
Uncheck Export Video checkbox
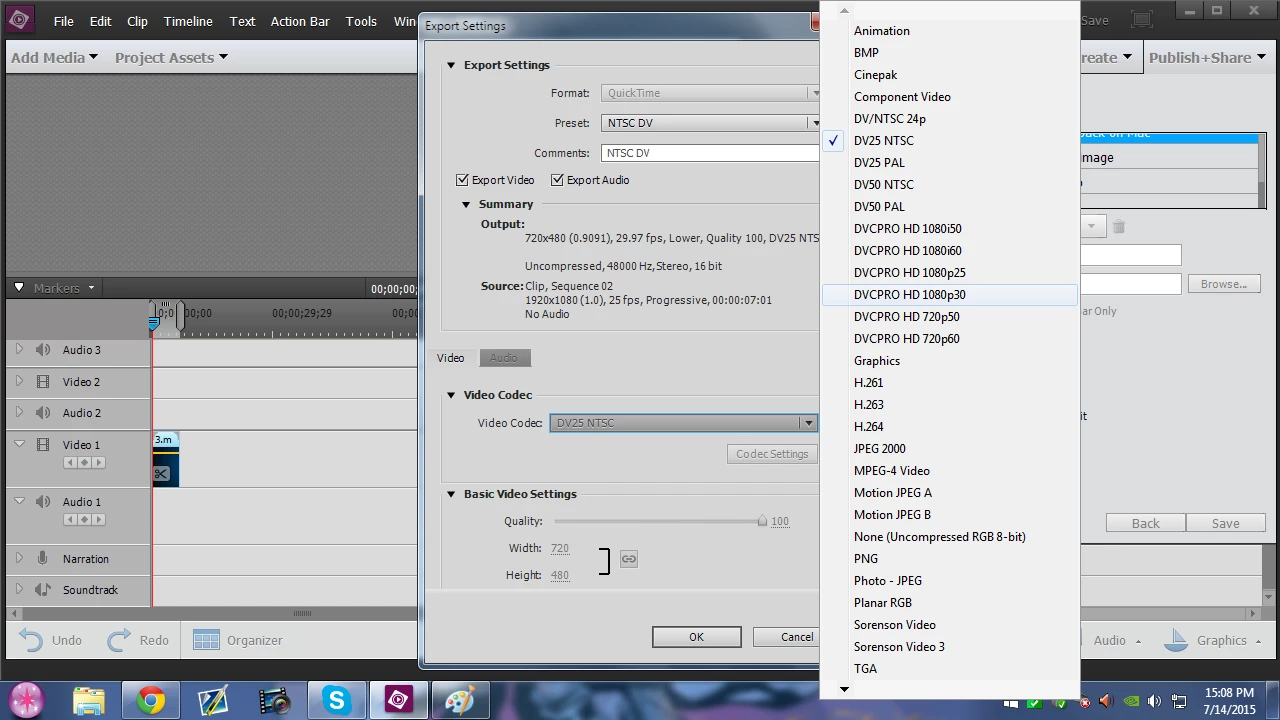coord(462,180)
